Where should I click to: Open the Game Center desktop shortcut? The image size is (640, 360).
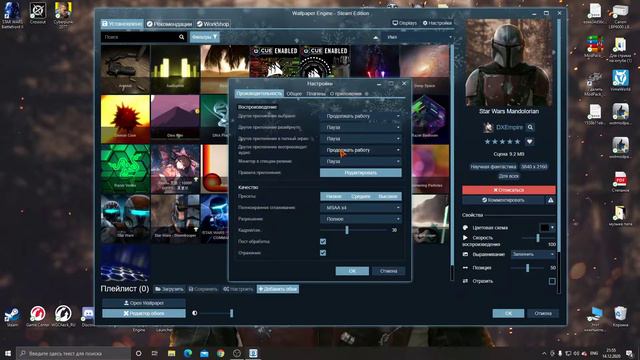38,316
